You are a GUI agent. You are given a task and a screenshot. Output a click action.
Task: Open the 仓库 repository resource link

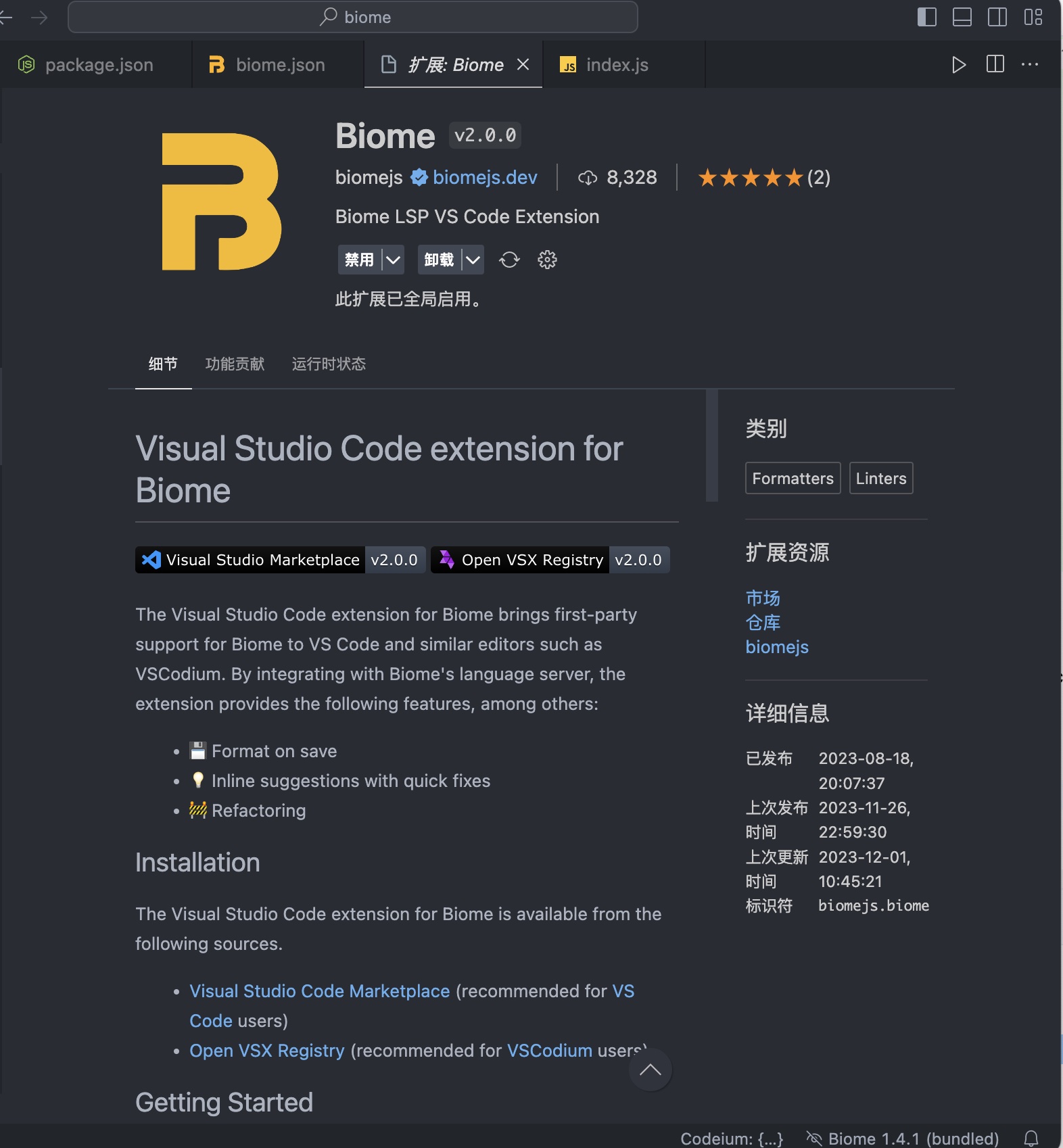tap(763, 622)
